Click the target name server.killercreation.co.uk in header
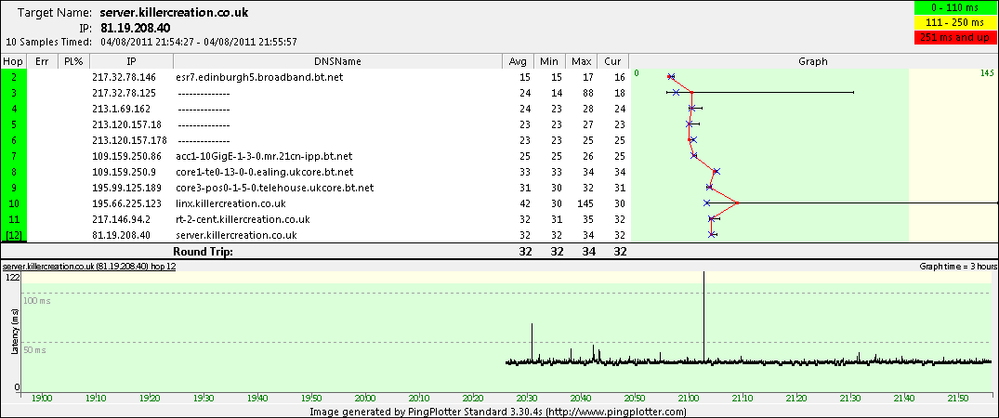Screen dimensions: 999x418 click(174, 12)
